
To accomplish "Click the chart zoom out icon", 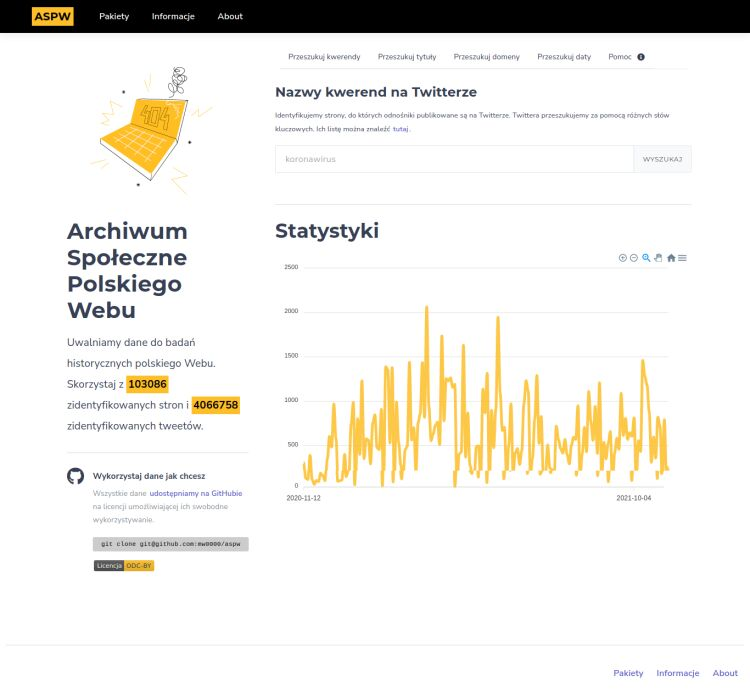I will coord(634,258).
